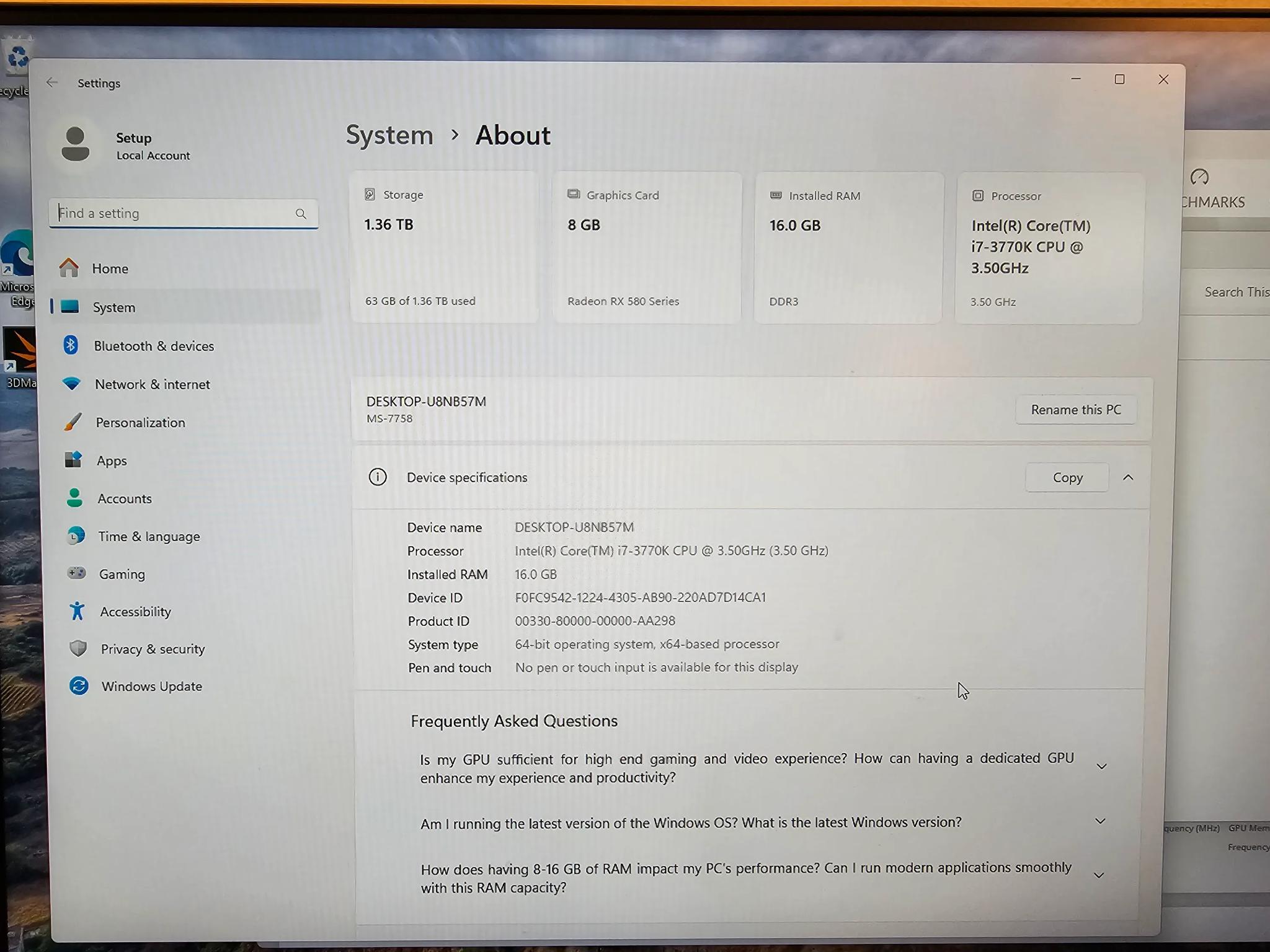Open the Storage 1.36 TB card
The height and width of the screenshot is (952, 1270).
(445, 247)
